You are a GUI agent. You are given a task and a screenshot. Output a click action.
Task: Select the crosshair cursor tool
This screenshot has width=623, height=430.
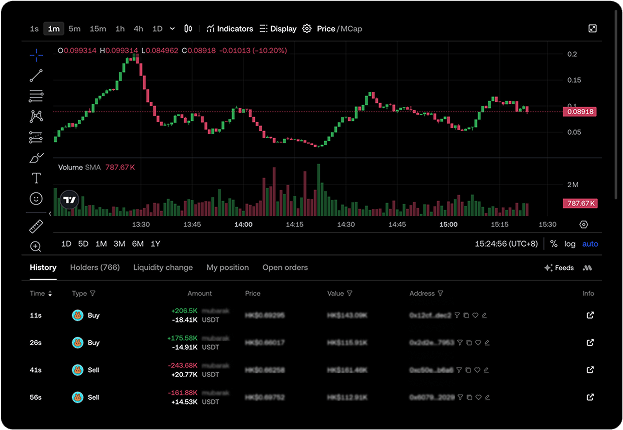click(36, 54)
